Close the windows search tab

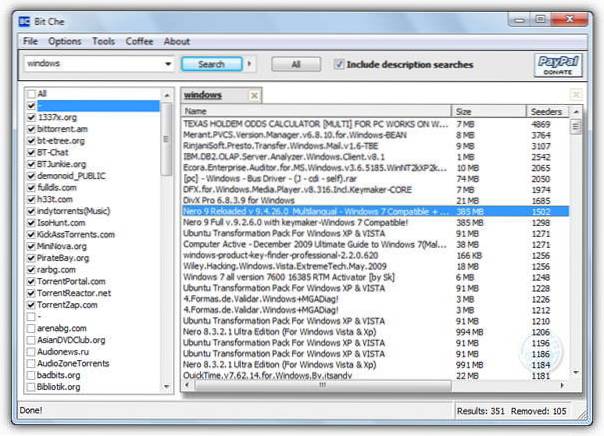pos(254,95)
